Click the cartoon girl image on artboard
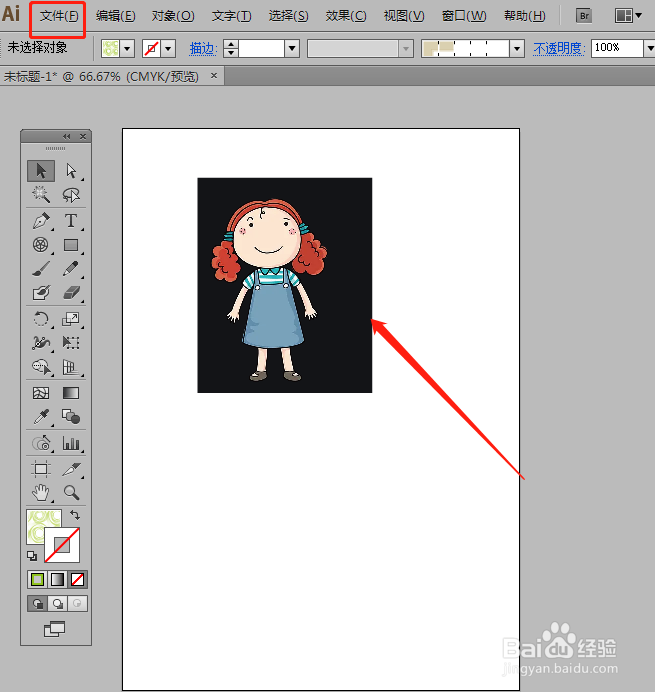Viewport: 655px width, 692px height. (285, 285)
